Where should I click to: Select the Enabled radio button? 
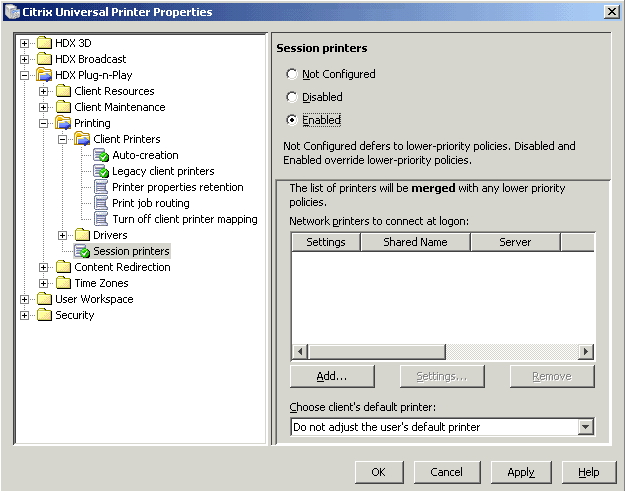[x=292, y=120]
